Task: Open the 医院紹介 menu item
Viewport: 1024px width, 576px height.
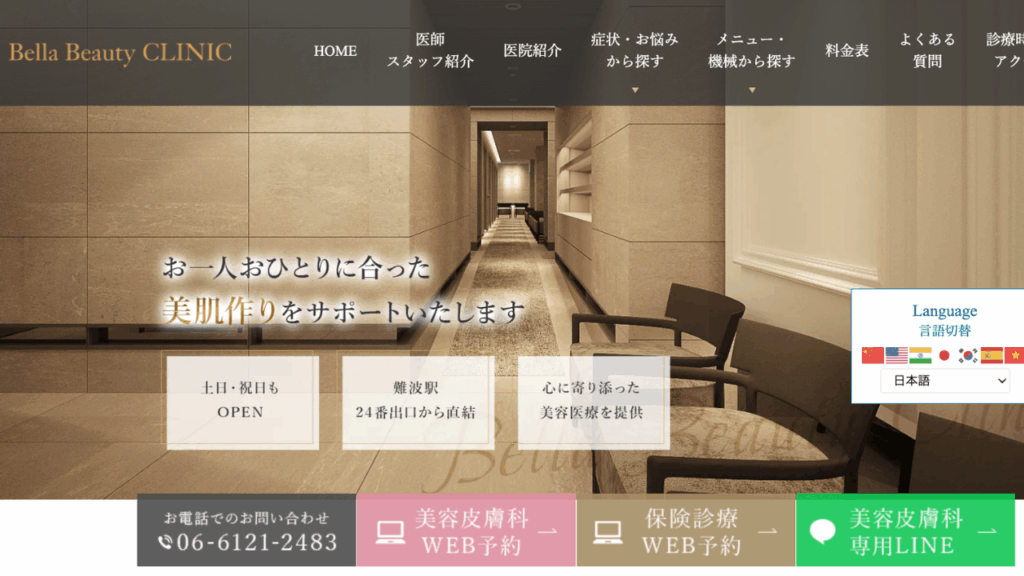Action: point(532,50)
